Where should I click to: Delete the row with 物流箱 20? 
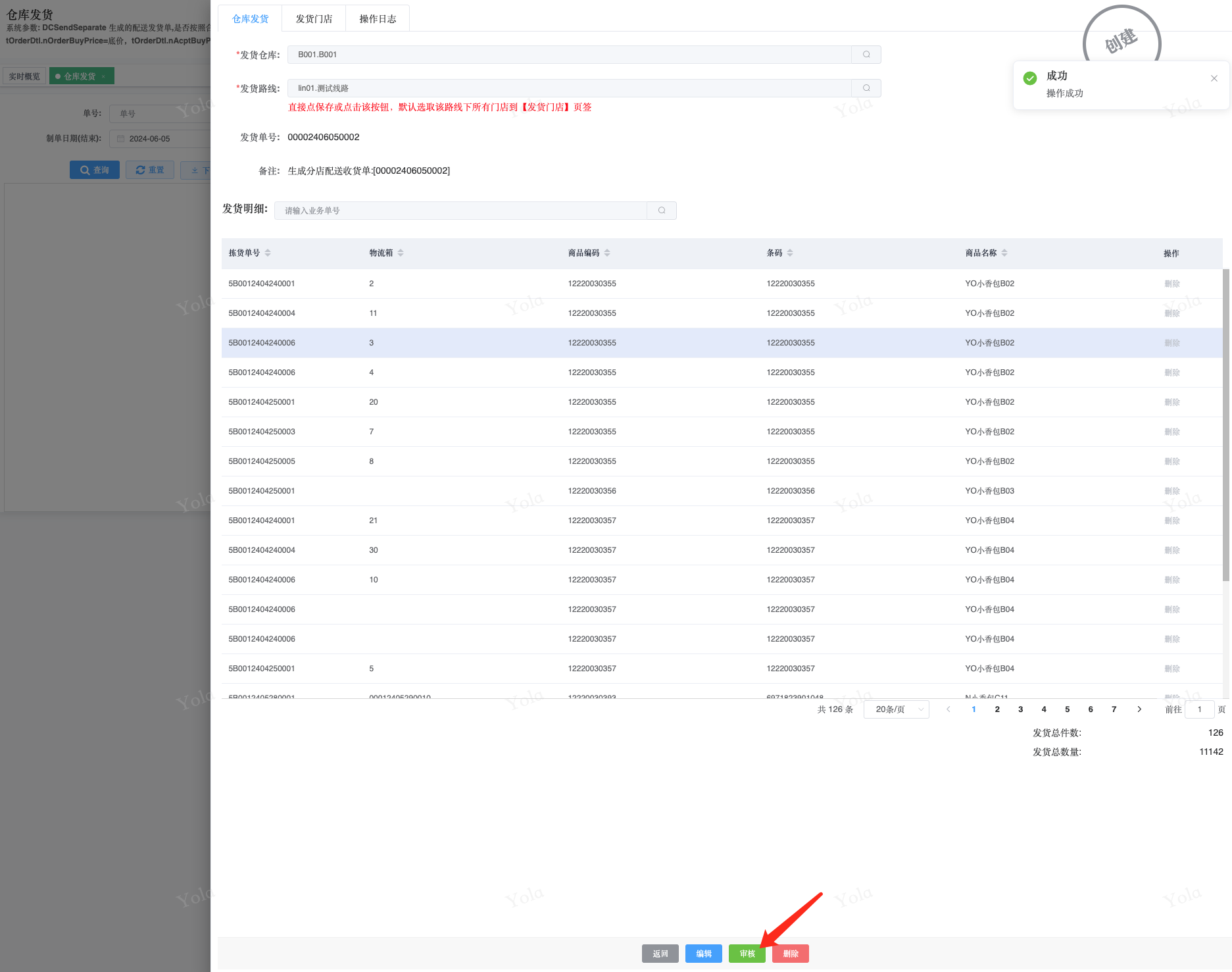(x=1172, y=402)
